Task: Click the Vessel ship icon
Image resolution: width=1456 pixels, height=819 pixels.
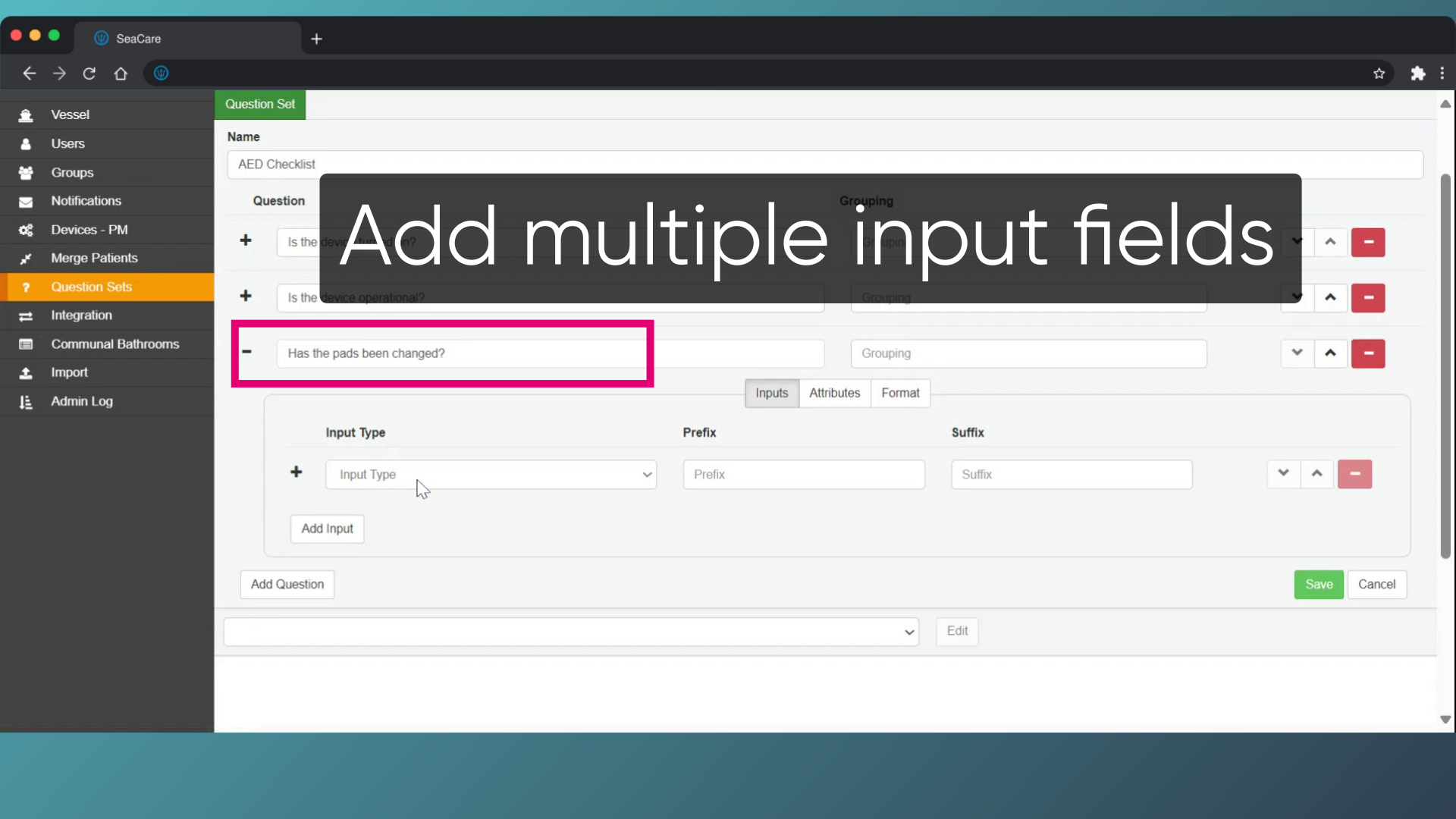Action: pos(26,115)
